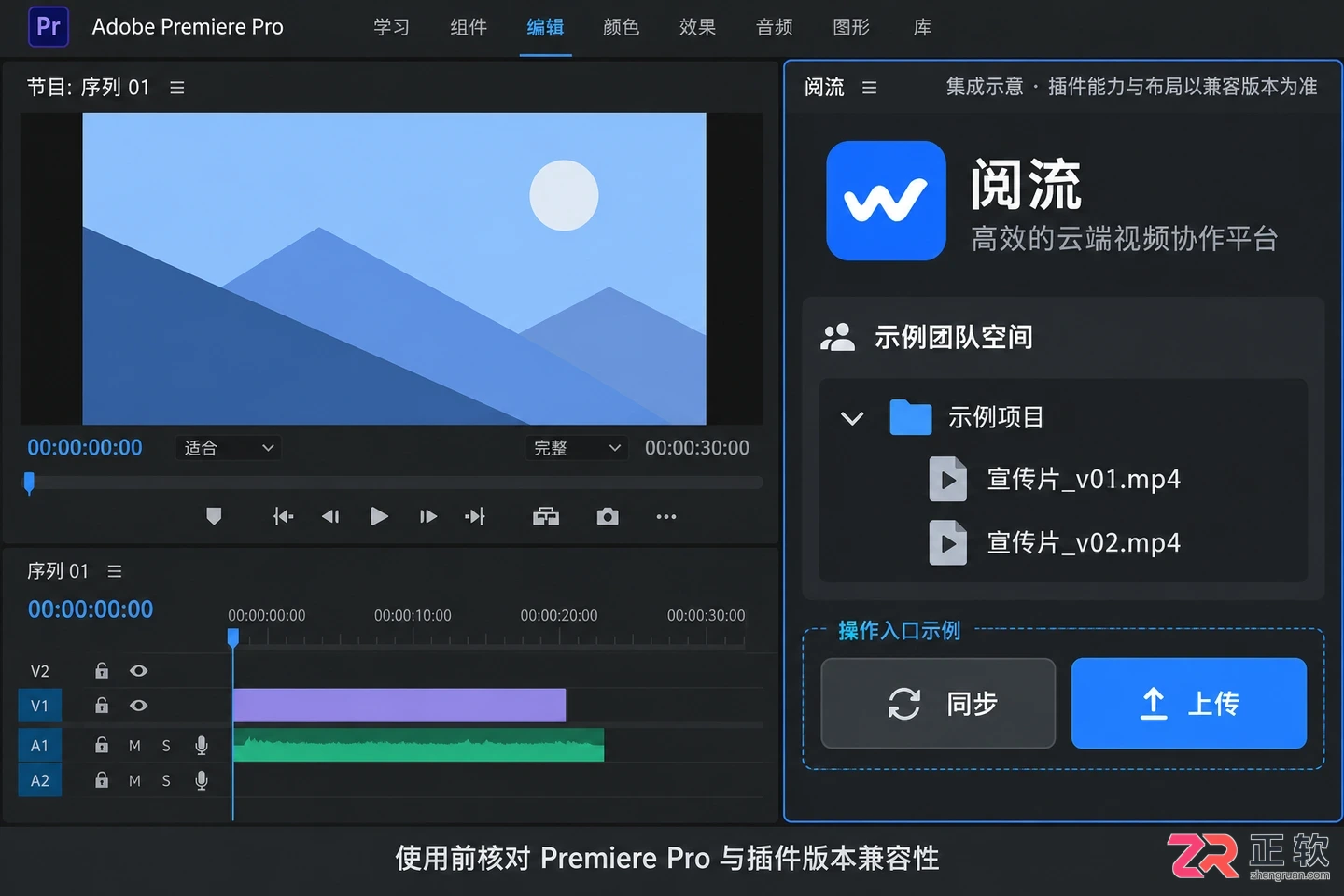This screenshot has width=1344, height=896.
Task: Open the three-dot more controls button
Action: (x=665, y=516)
